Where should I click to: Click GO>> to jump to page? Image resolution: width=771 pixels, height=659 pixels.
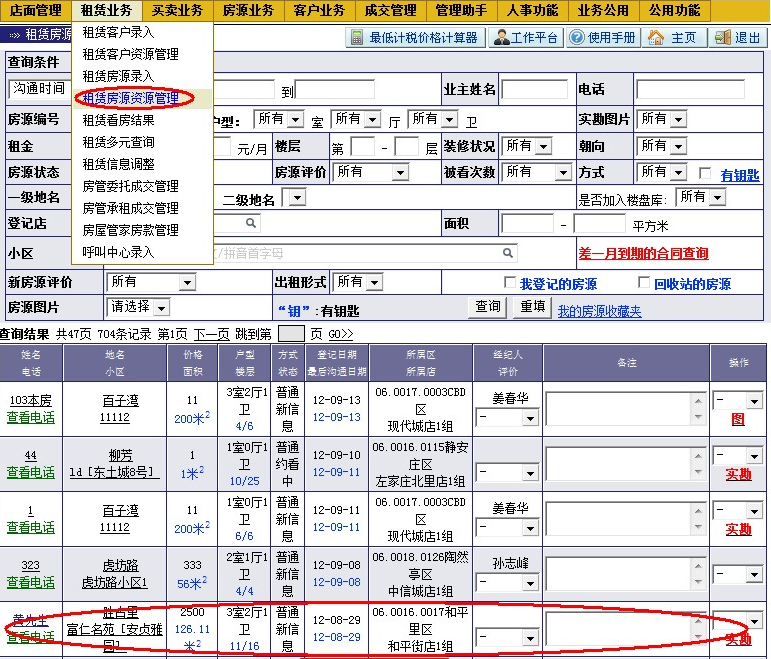(x=341, y=334)
